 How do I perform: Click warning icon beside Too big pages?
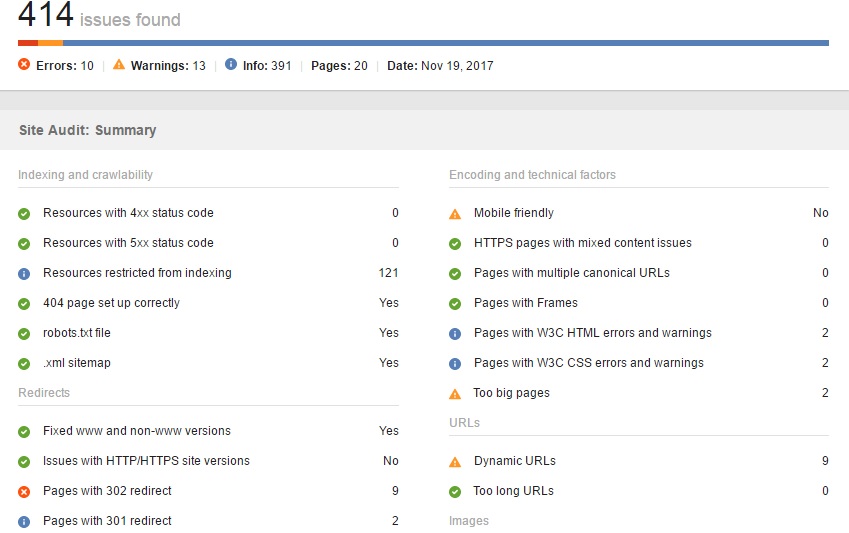(455, 394)
